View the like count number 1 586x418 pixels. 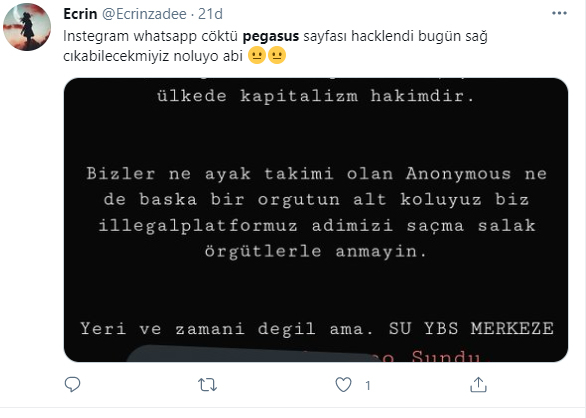pyautogui.click(x=368, y=385)
